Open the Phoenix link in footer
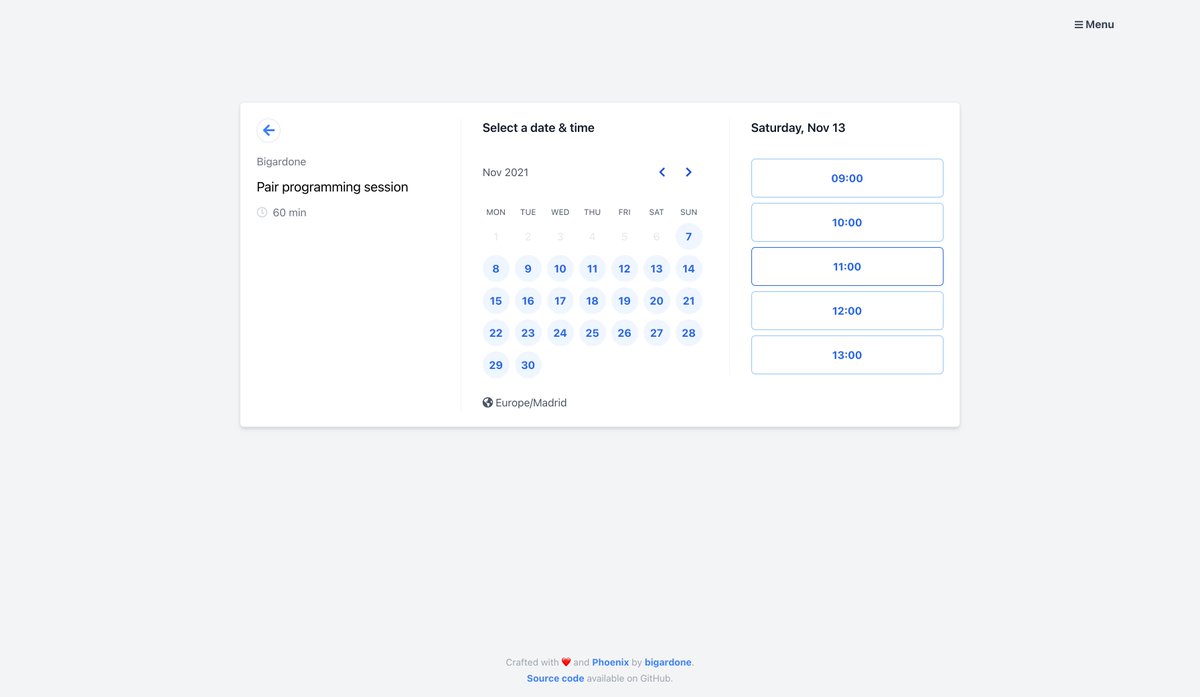The height and width of the screenshot is (697, 1200). pos(610,662)
